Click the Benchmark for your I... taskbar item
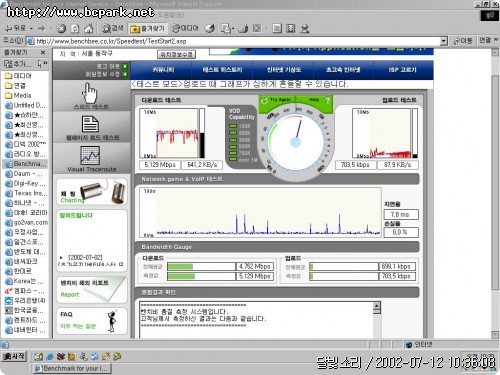 [72, 369]
